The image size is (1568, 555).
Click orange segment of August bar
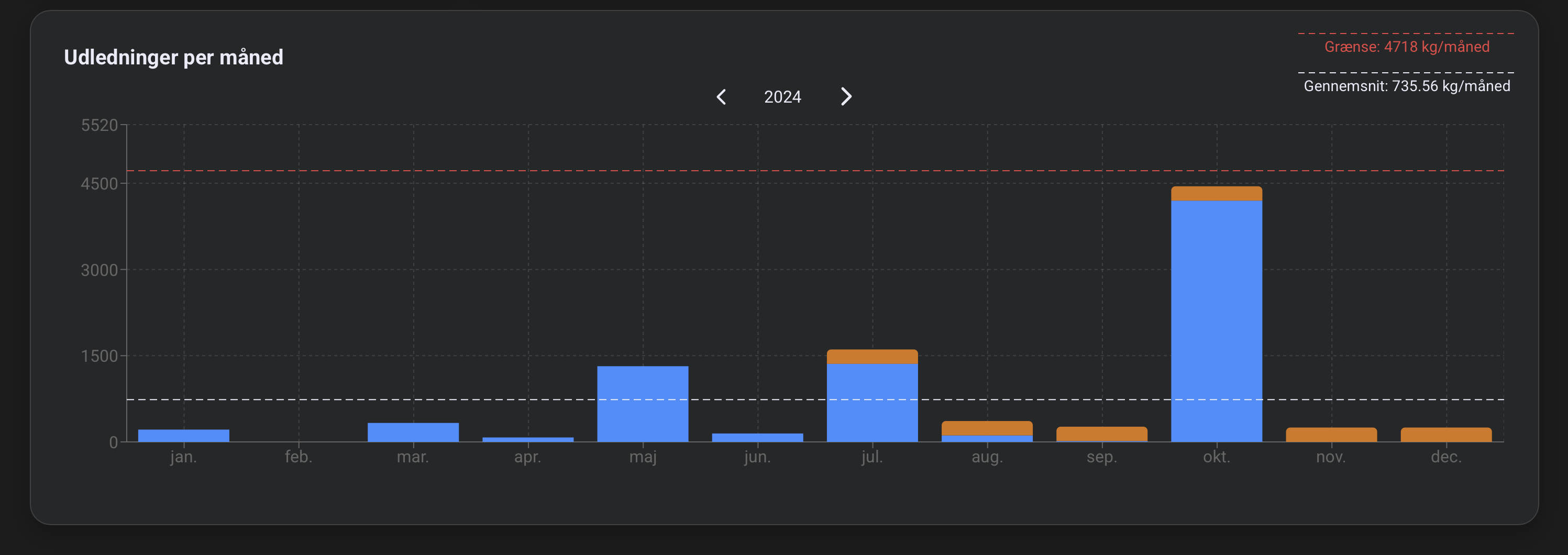click(x=987, y=428)
